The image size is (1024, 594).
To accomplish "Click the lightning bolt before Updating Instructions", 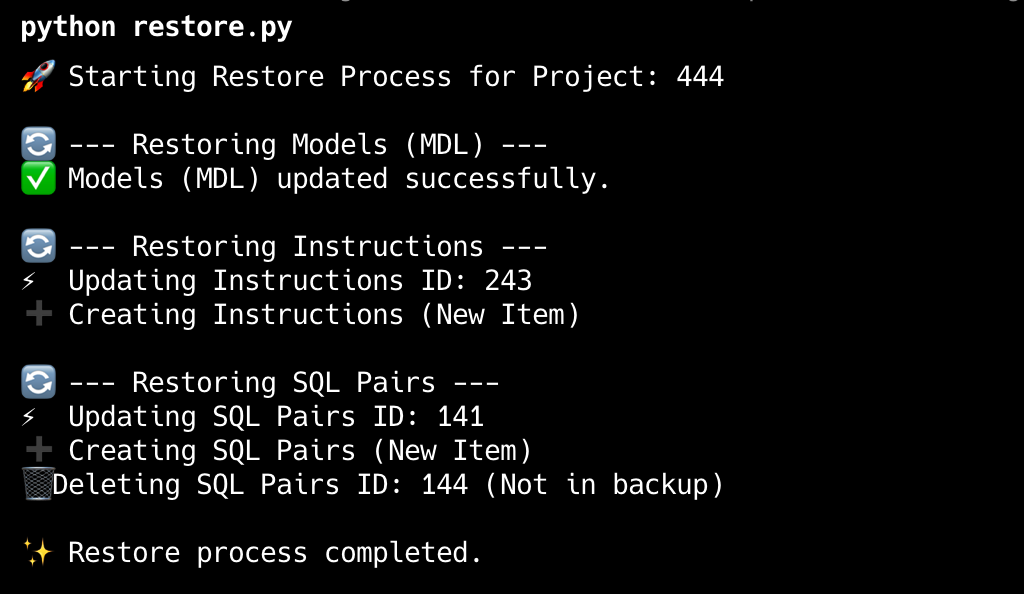I will [x=29, y=281].
